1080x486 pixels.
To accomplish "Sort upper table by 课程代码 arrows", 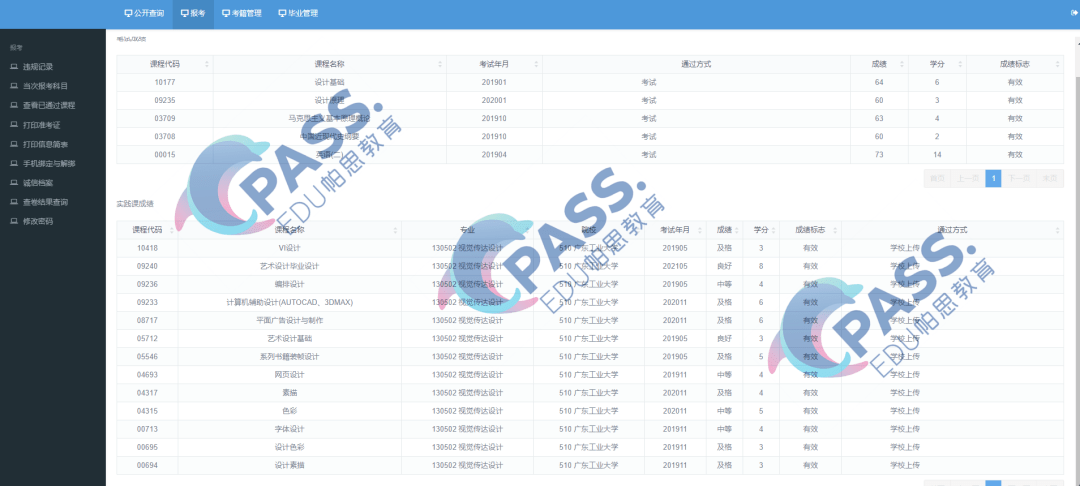I will coord(206,64).
